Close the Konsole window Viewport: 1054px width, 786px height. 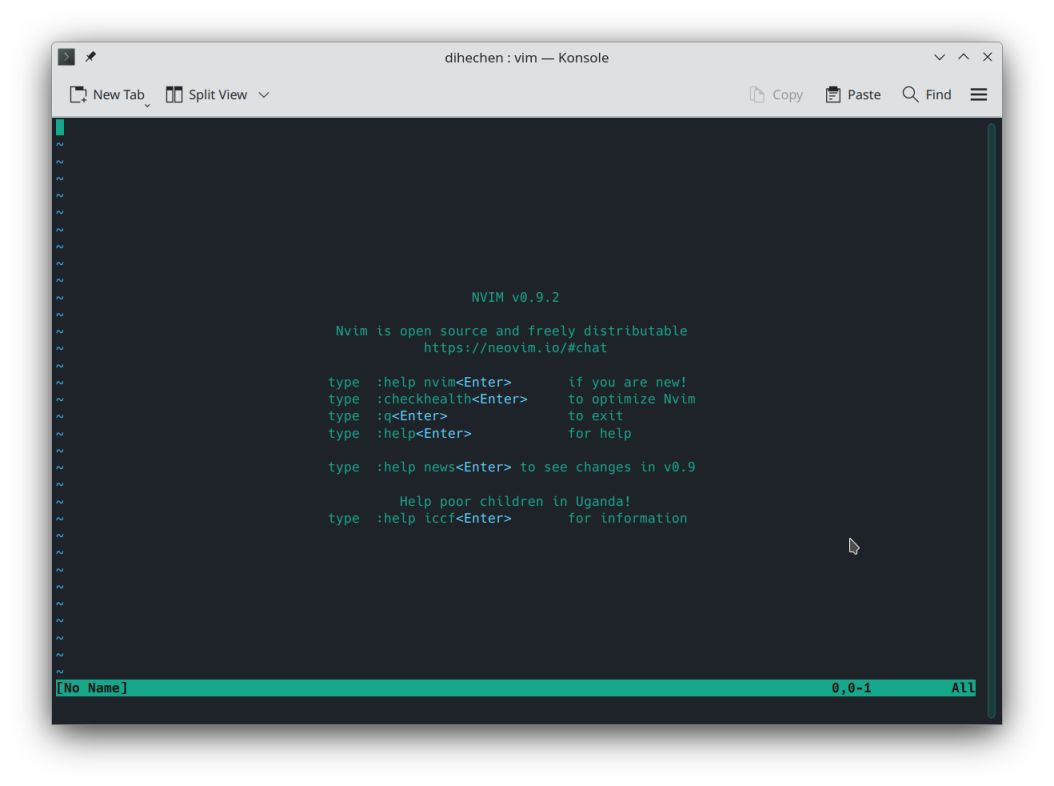(x=987, y=57)
